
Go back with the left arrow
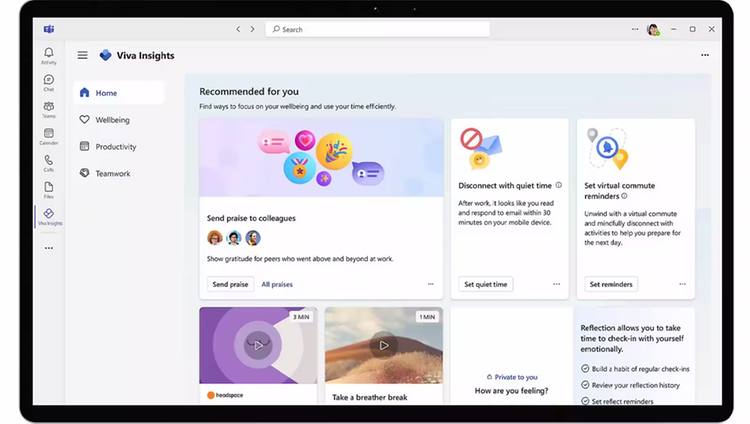tap(238, 29)
